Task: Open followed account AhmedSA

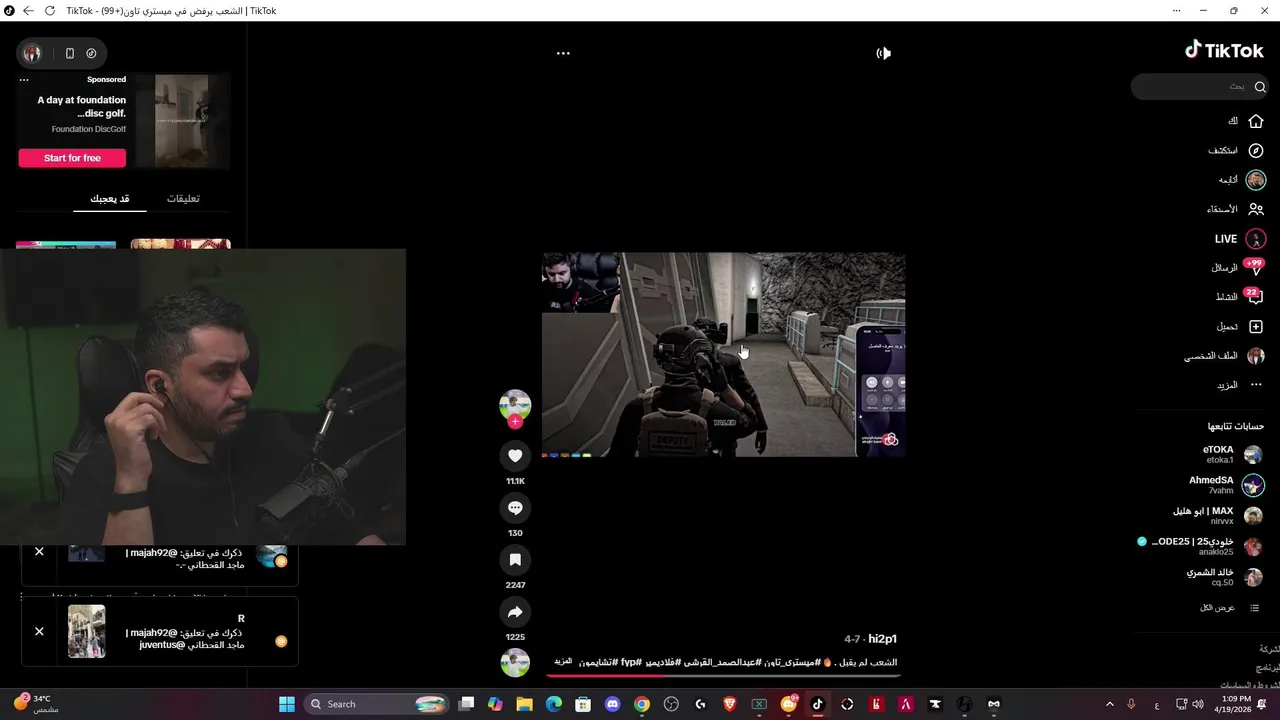Action: pyautogui.click(x=1225, y=486)
